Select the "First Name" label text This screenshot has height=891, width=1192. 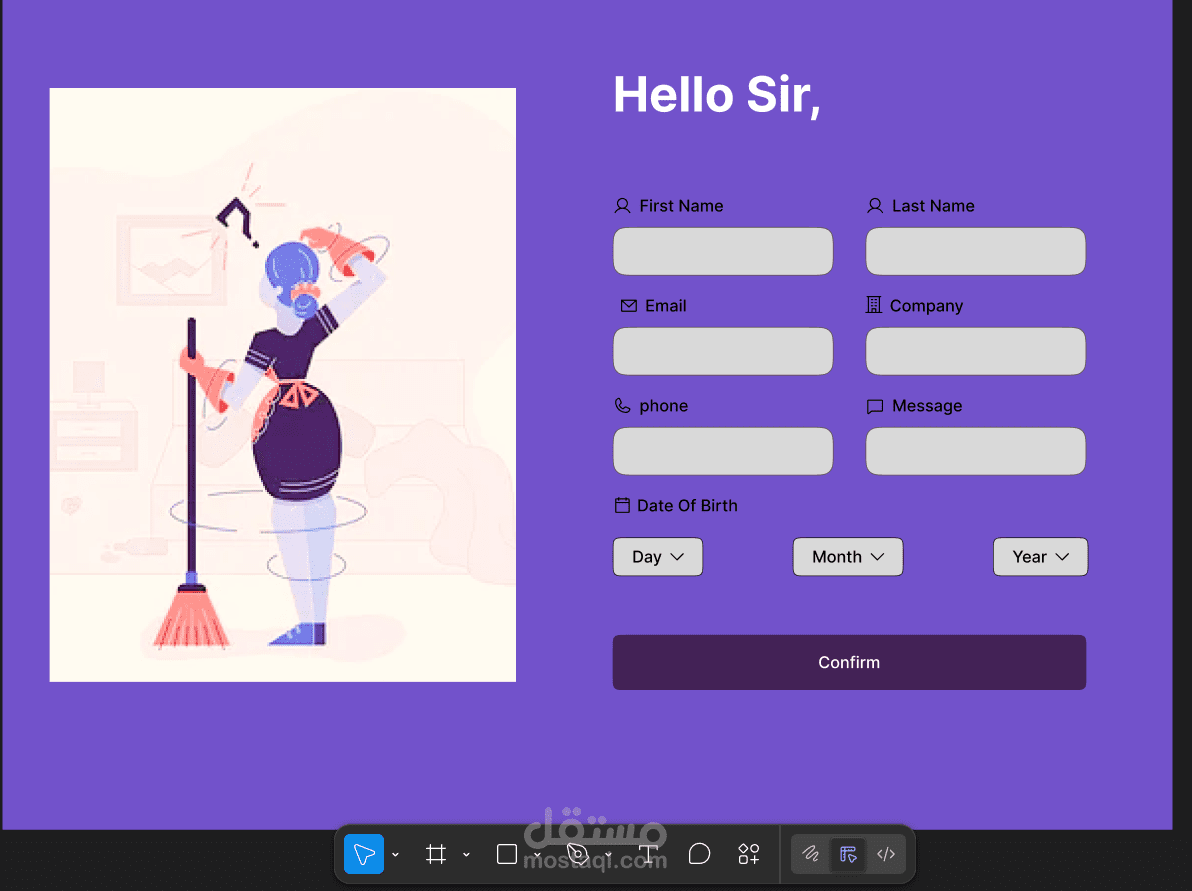click(x=681, y=206)
